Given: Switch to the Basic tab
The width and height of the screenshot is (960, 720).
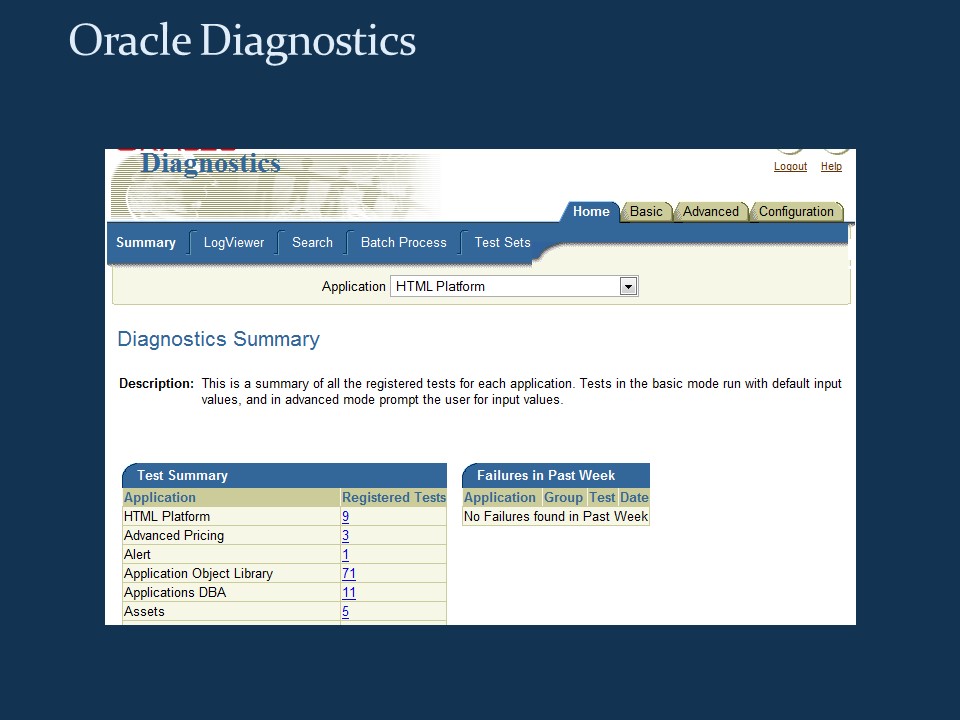Looking at the screenshot, I should click(646, 212).
